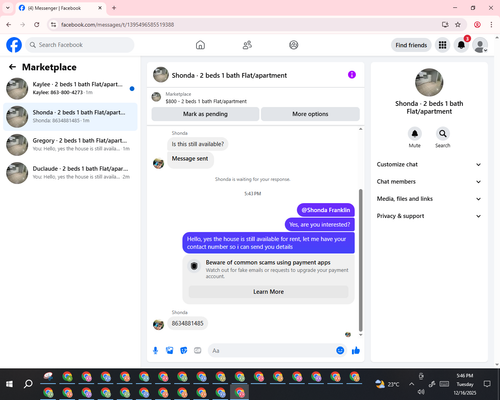This screenshot has width=500, height=400.
Task: Send a thumbs up like
Action: pos(356,350)
